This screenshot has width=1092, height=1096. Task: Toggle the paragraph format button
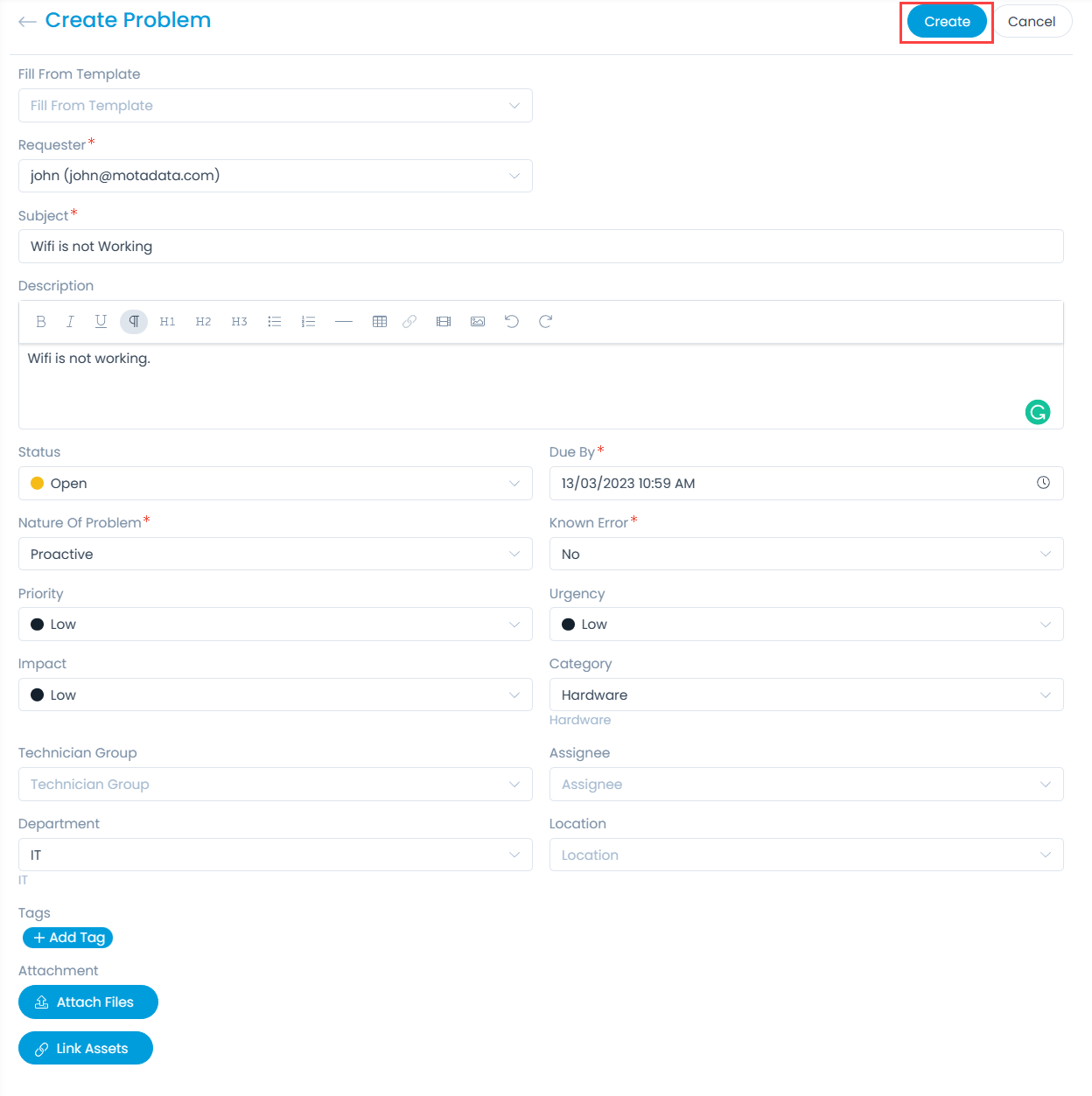tap(134, 322)
